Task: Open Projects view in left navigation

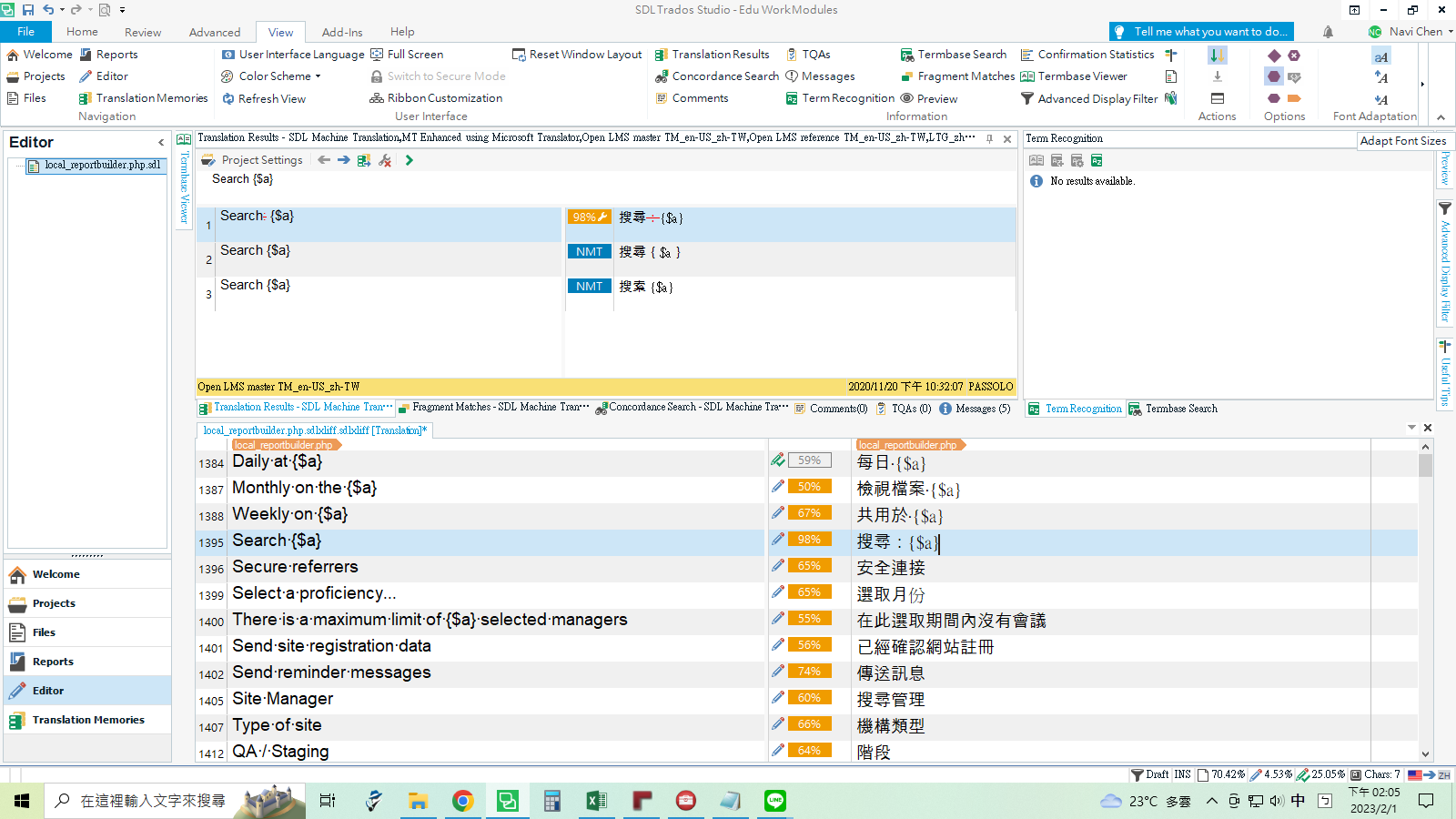Action: [87, 603]
